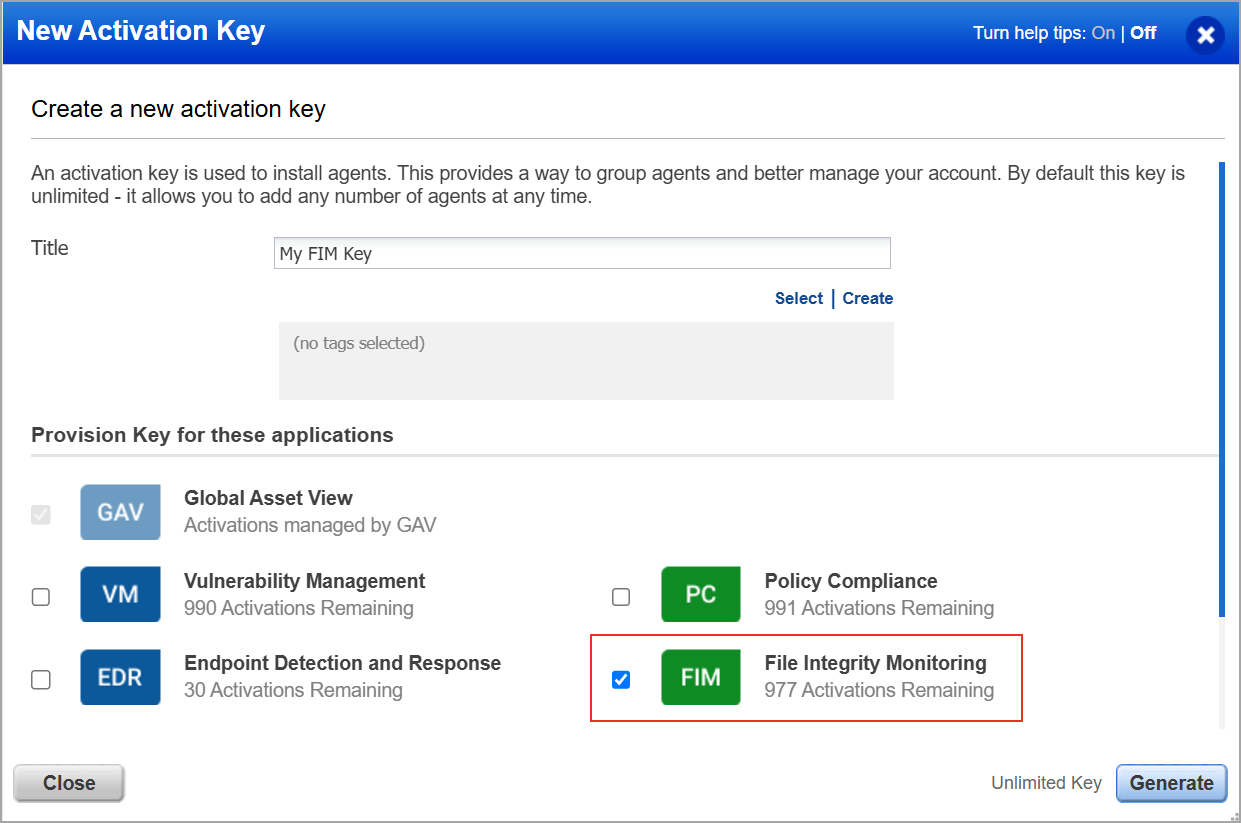Click the File Integrity Monitoring label
1241x823 pixels.
click(875, 663)
